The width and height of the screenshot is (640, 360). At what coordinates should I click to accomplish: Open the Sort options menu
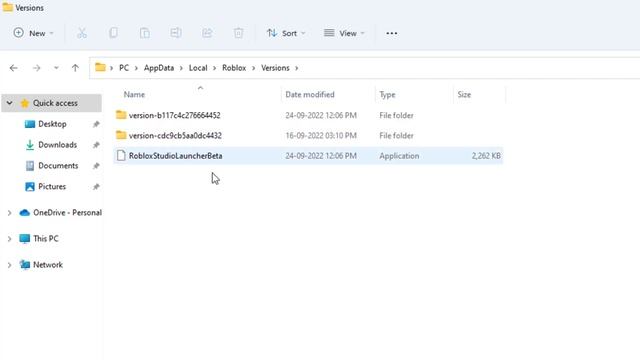coord(286,33)
